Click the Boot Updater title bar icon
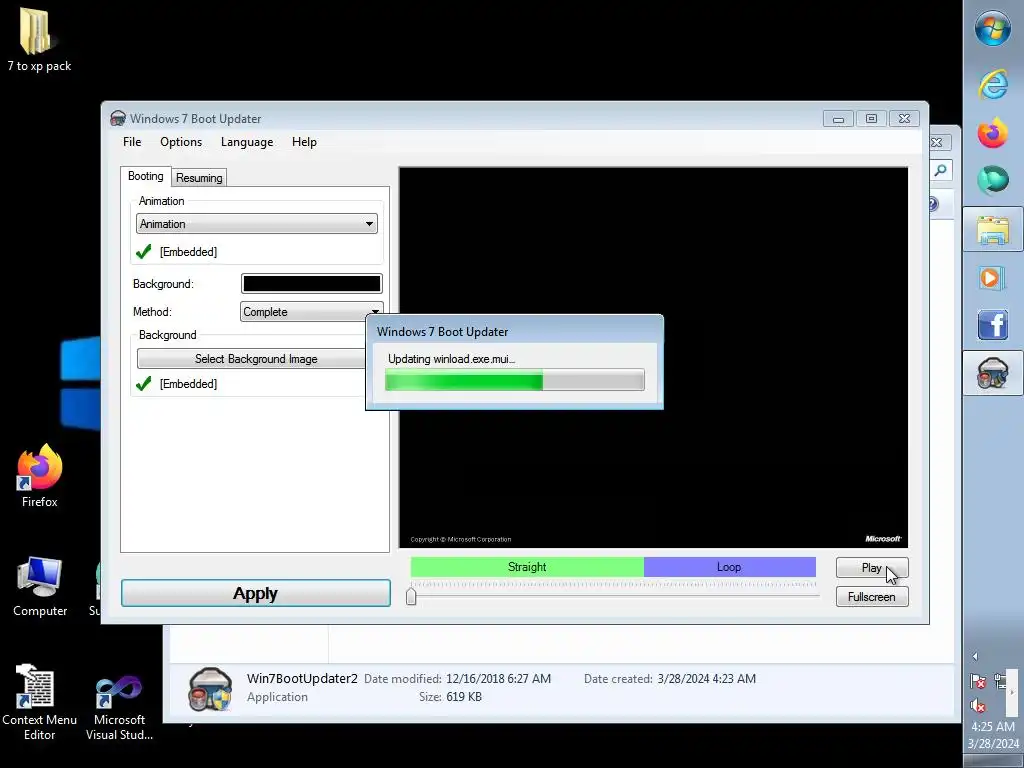This screenshot has width=1024, height=768. (118, 118)
